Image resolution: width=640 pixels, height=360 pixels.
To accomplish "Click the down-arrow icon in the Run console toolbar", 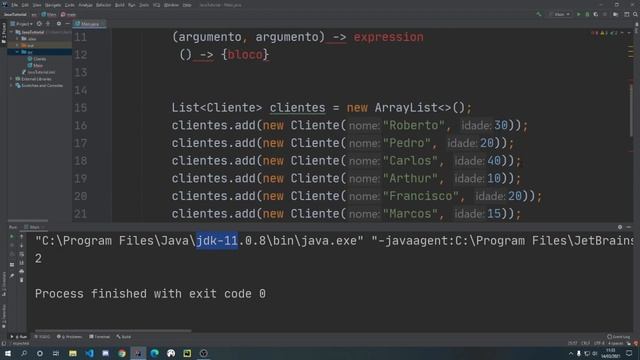I will [x=22, y=245].
